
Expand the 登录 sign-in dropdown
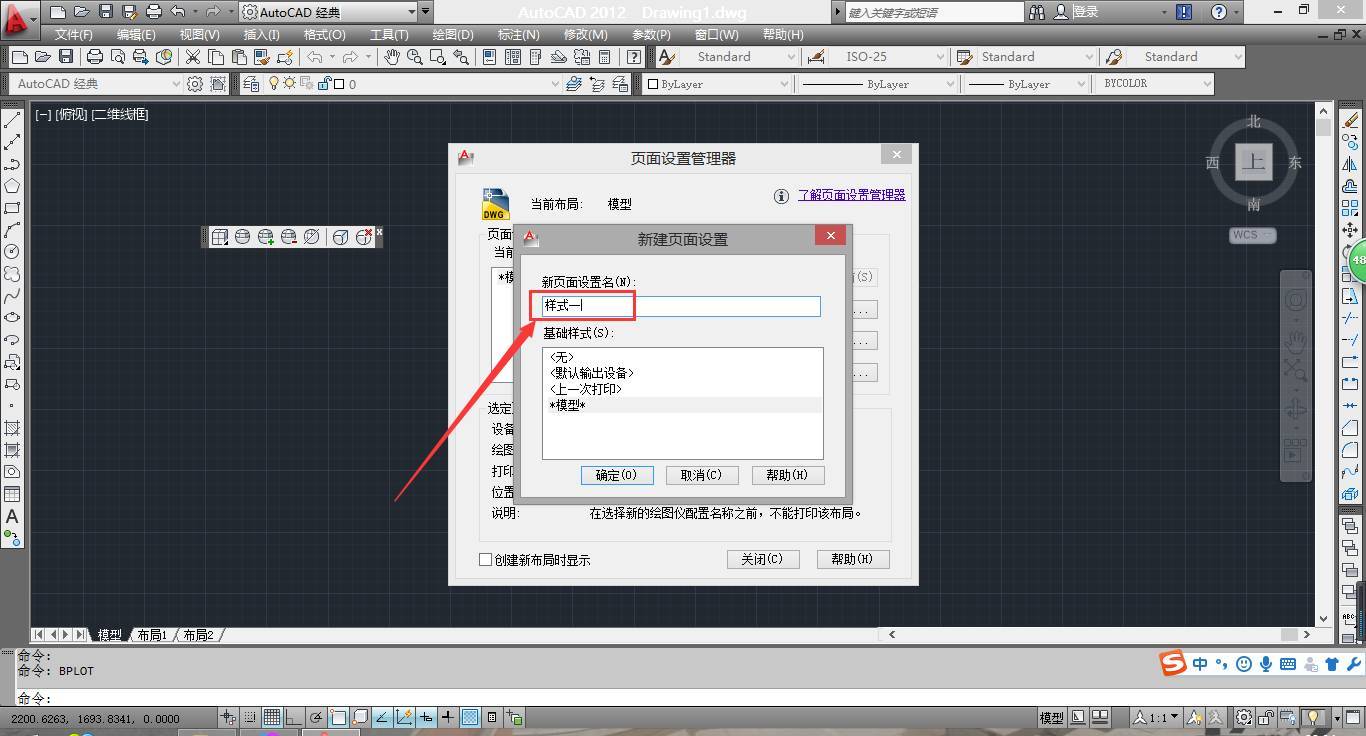coord(1164,12)
